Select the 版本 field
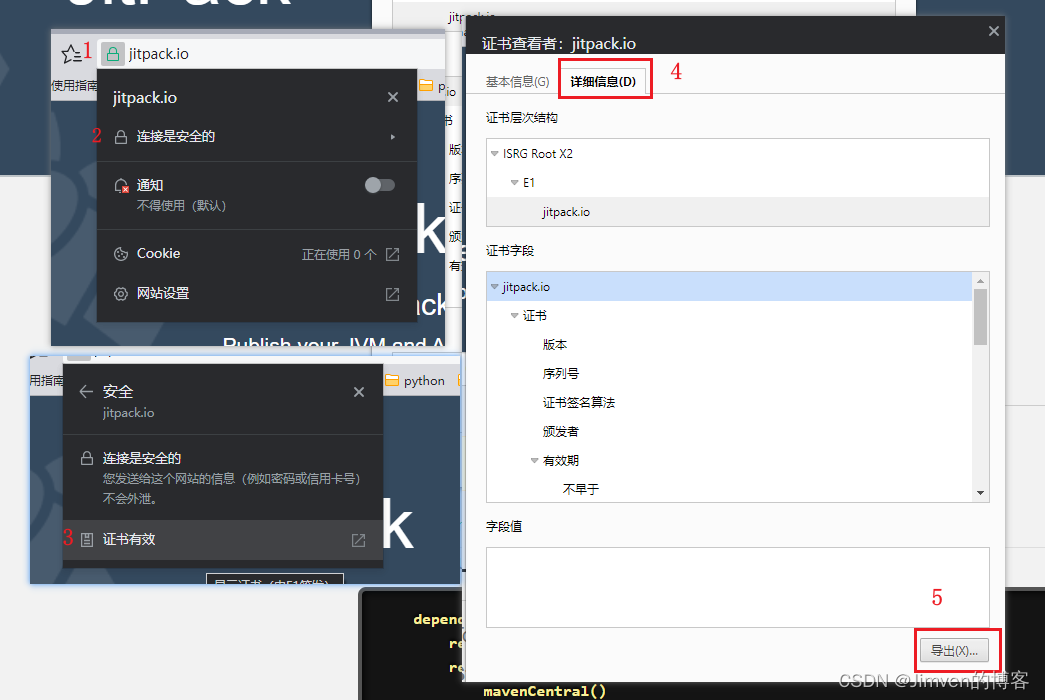This screenshot has height=700, width=1045. click(x=554, y=345)
